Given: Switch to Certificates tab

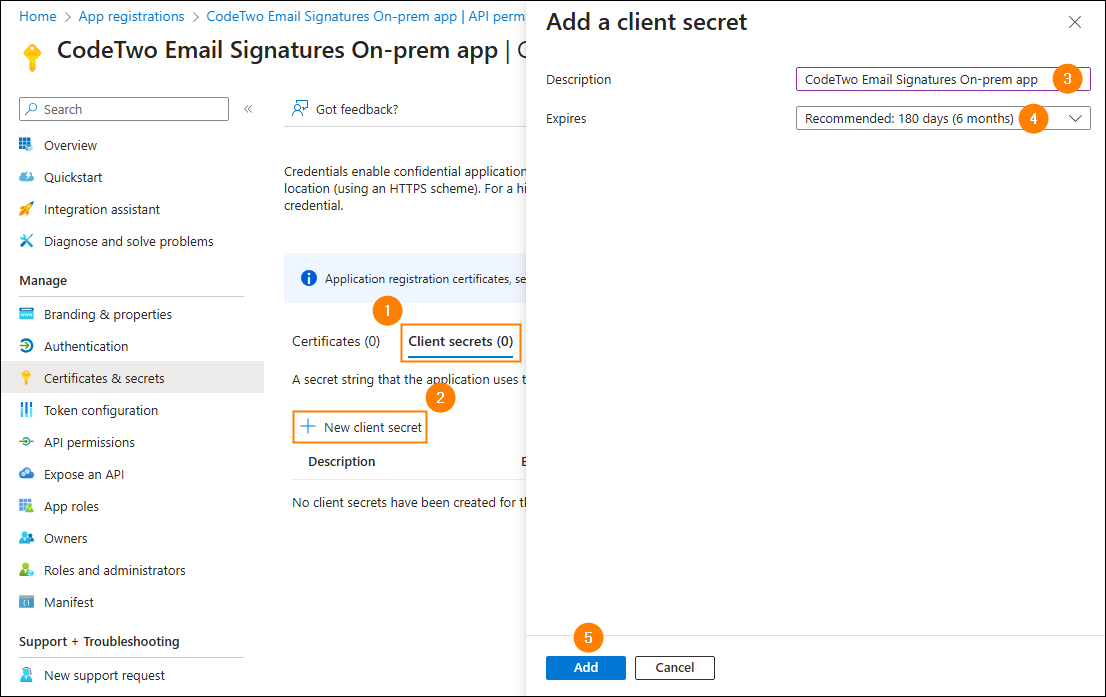Looking at the screenshot, I should [335, 341].
